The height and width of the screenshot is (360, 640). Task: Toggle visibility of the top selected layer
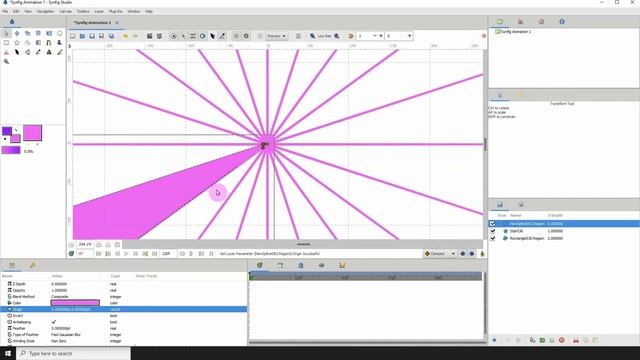coord(493,224)
